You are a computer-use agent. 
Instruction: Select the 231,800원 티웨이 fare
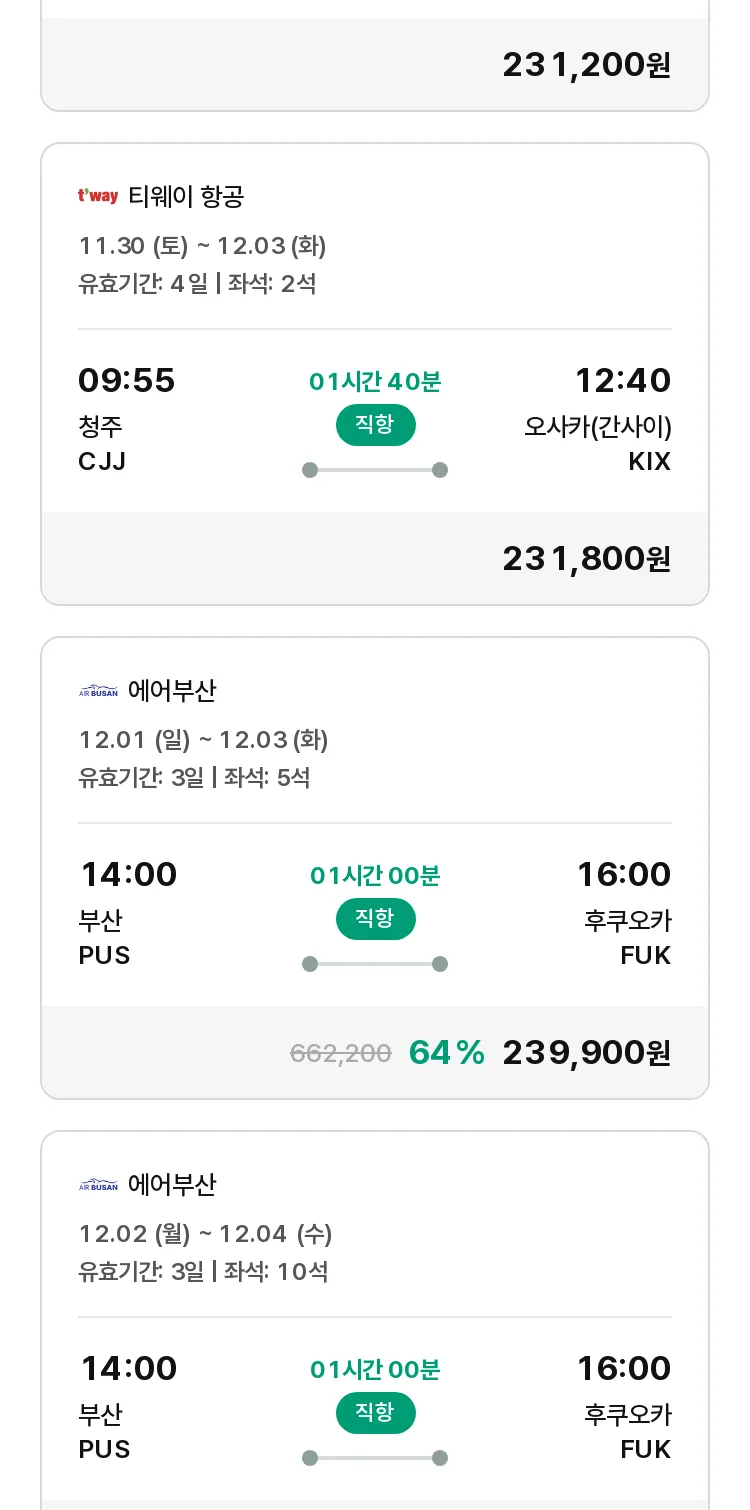[x=586, y=559]
